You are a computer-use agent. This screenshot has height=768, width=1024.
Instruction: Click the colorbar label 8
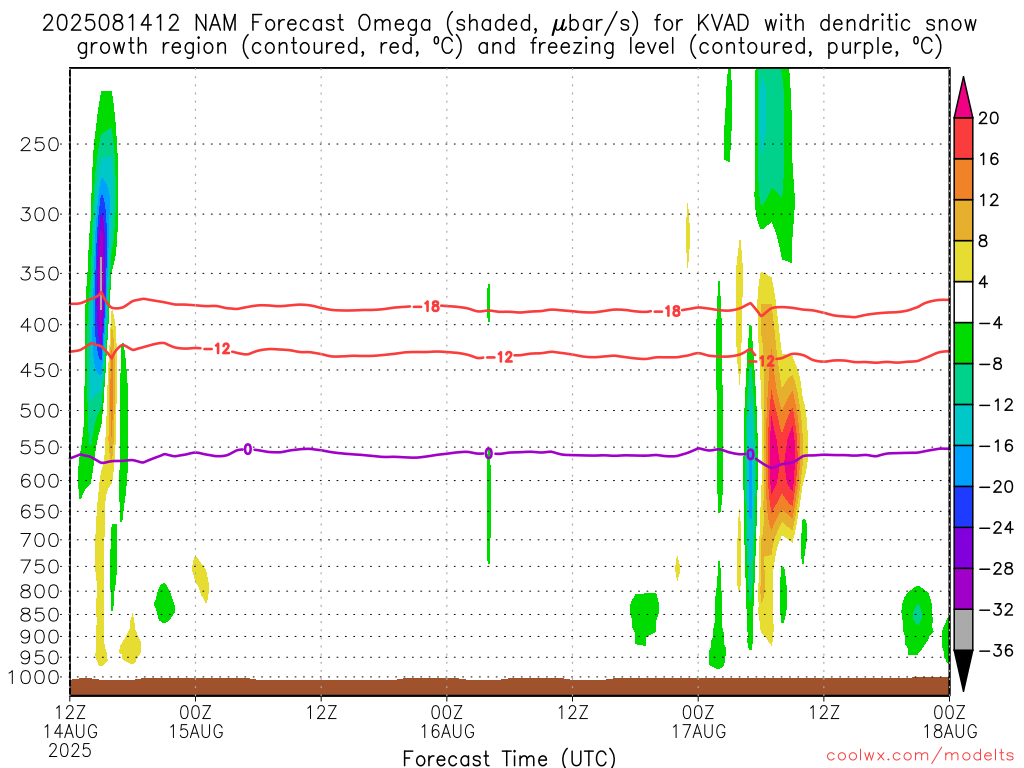[983, 241]
